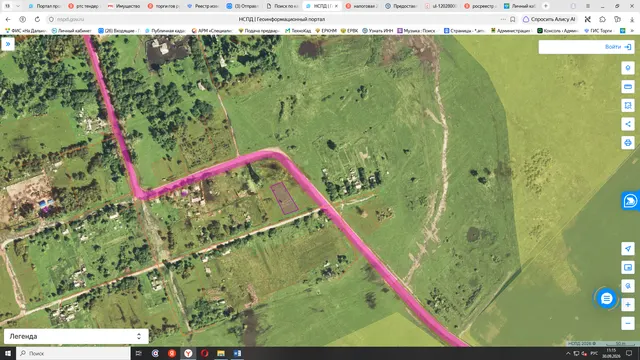Open the ruler measurement tool
640x360 pixels.
(x=628, y=87)
